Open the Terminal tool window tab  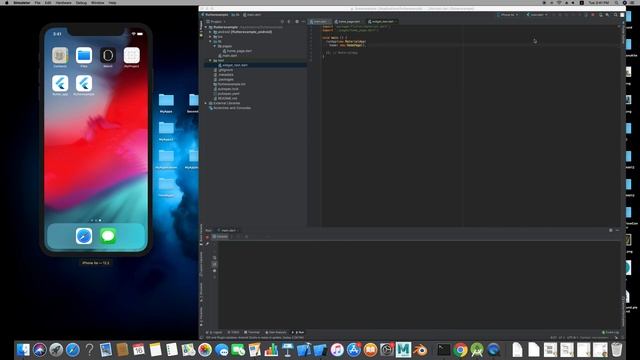252,332
